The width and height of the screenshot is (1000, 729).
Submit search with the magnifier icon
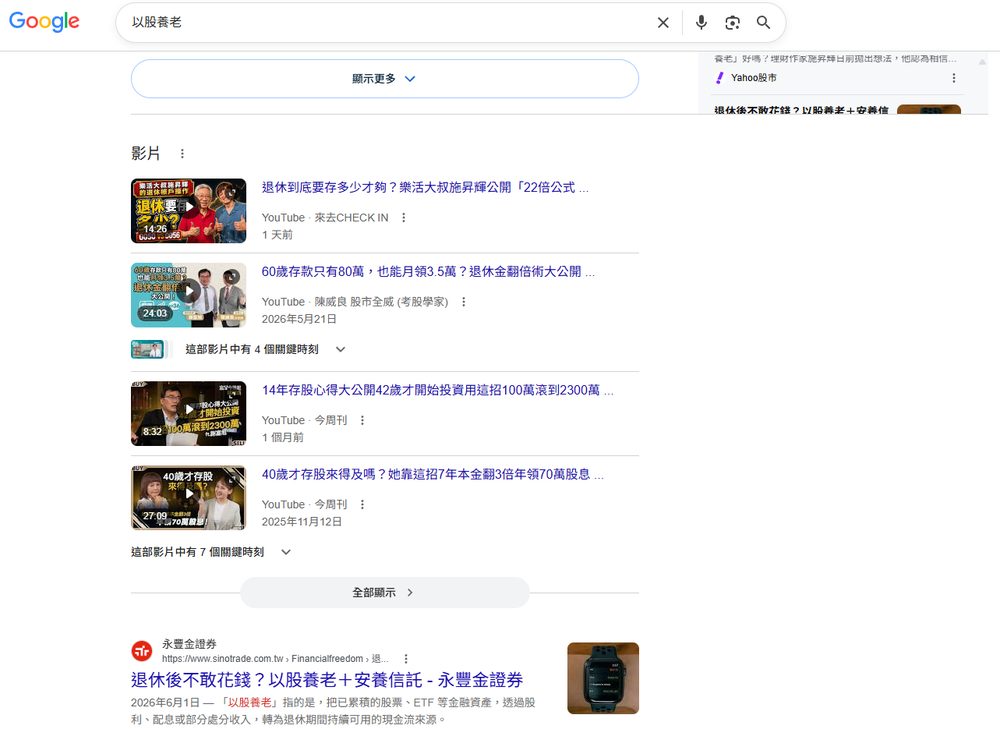tap(763, 23)
